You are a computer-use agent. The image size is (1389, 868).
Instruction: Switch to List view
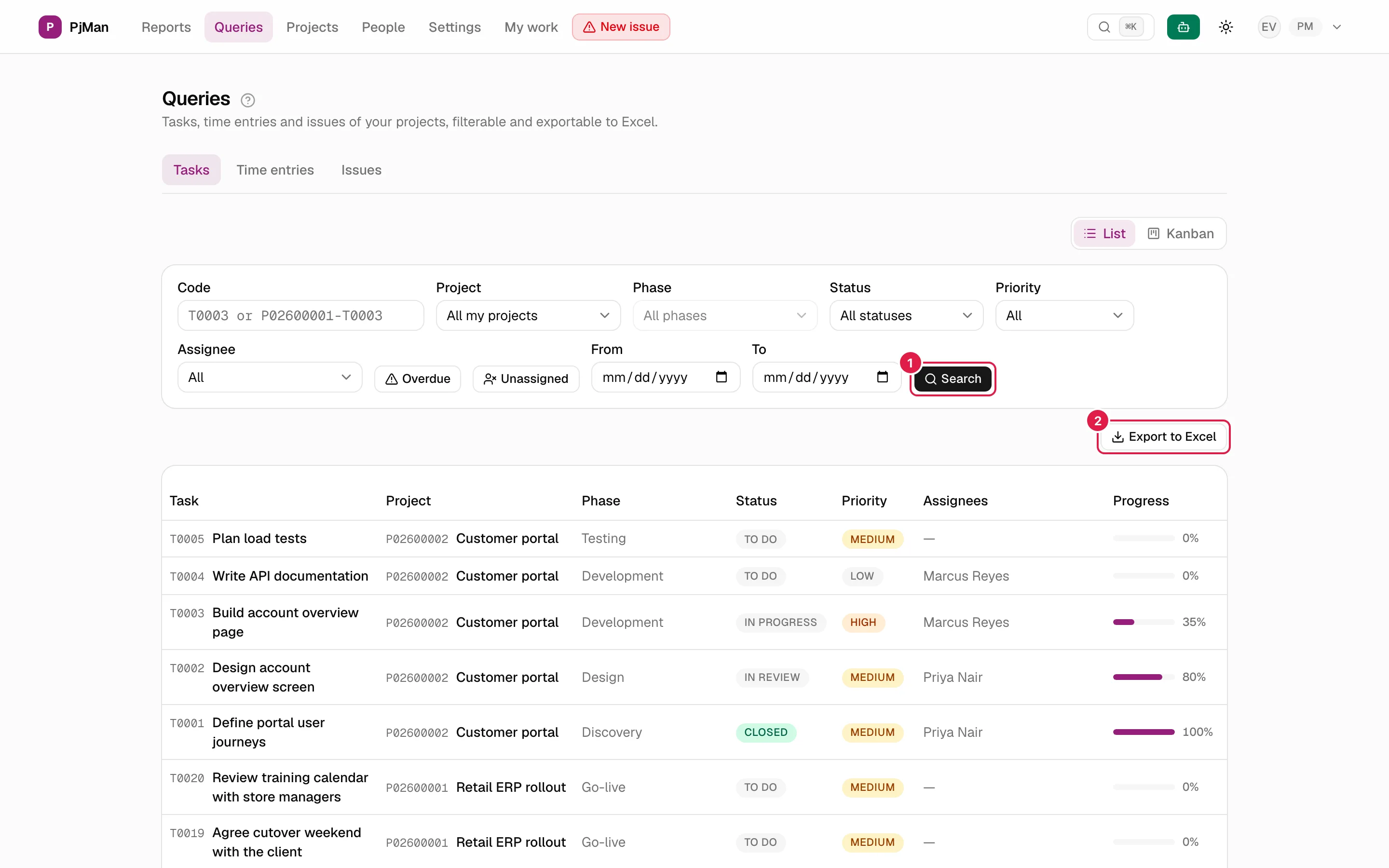point(1104,234)
